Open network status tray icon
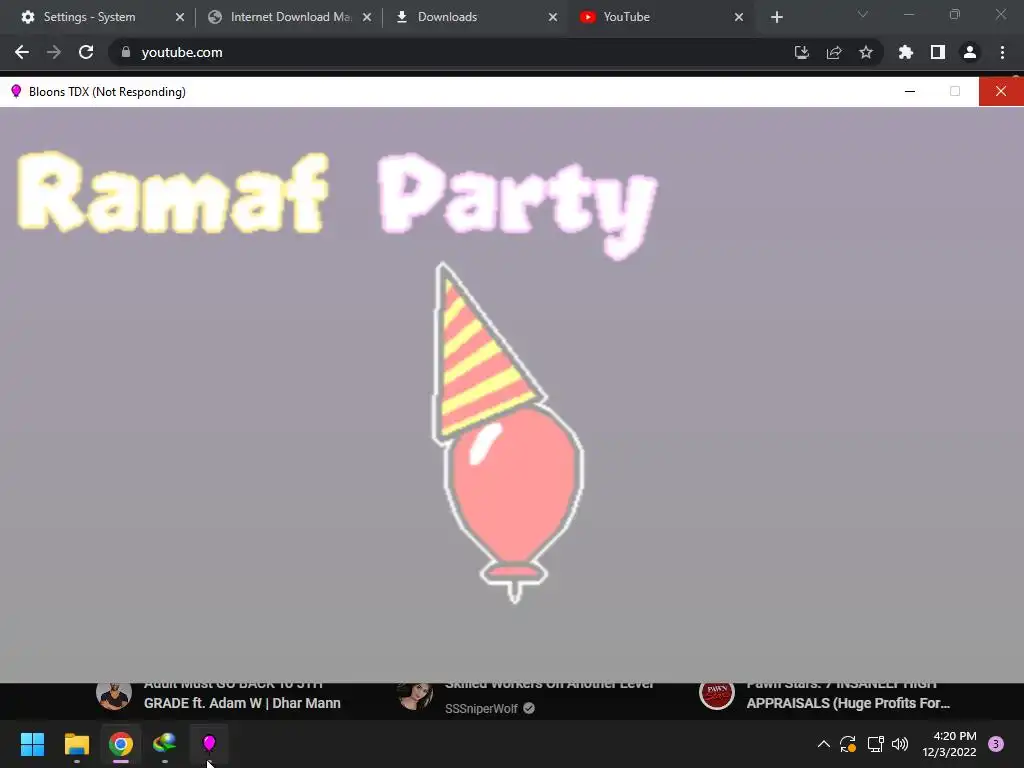 (x=875, y=744)
